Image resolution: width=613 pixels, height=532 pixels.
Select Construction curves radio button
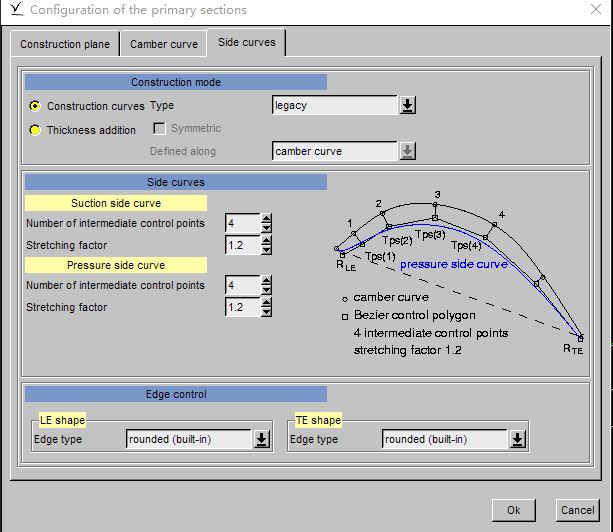point(36,106)
